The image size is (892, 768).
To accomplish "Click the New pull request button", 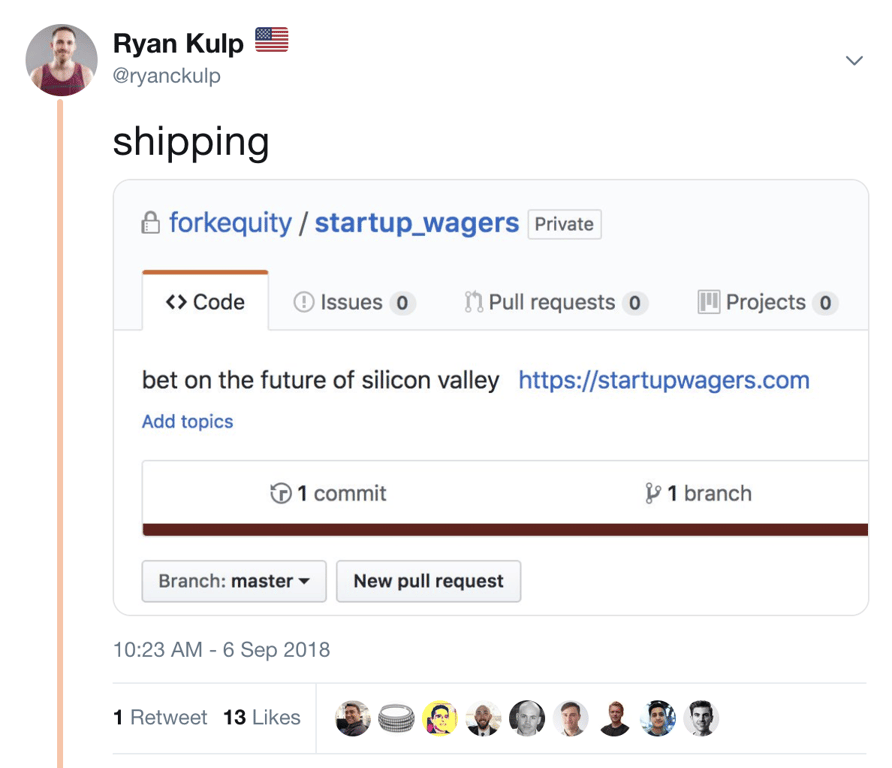I will pos(428,581).
